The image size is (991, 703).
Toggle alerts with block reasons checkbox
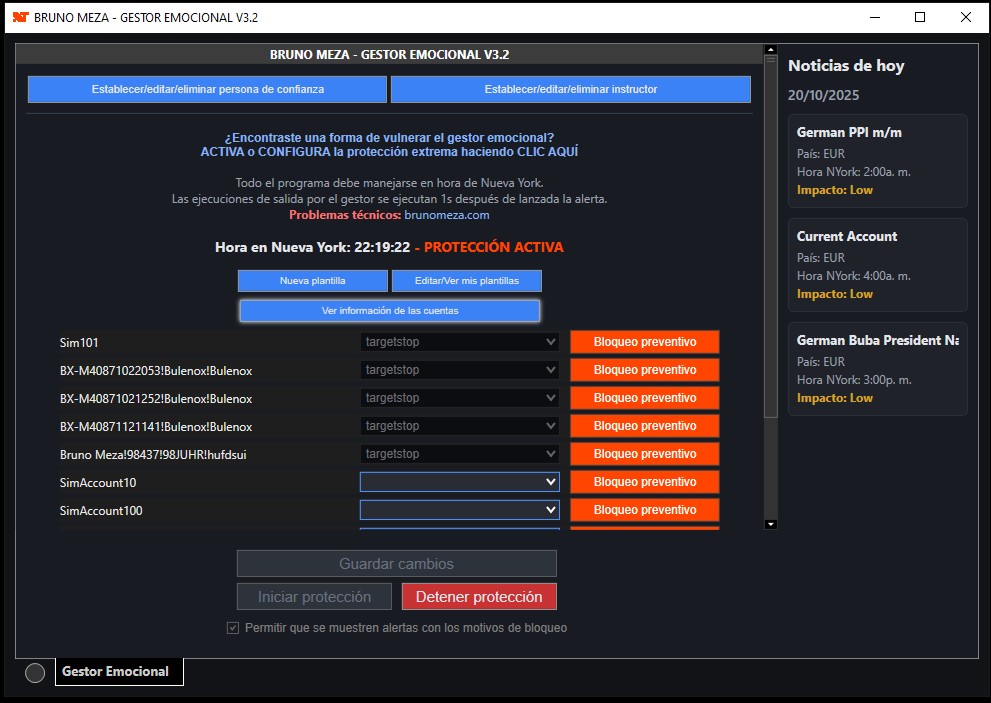(x=233, y=628)
